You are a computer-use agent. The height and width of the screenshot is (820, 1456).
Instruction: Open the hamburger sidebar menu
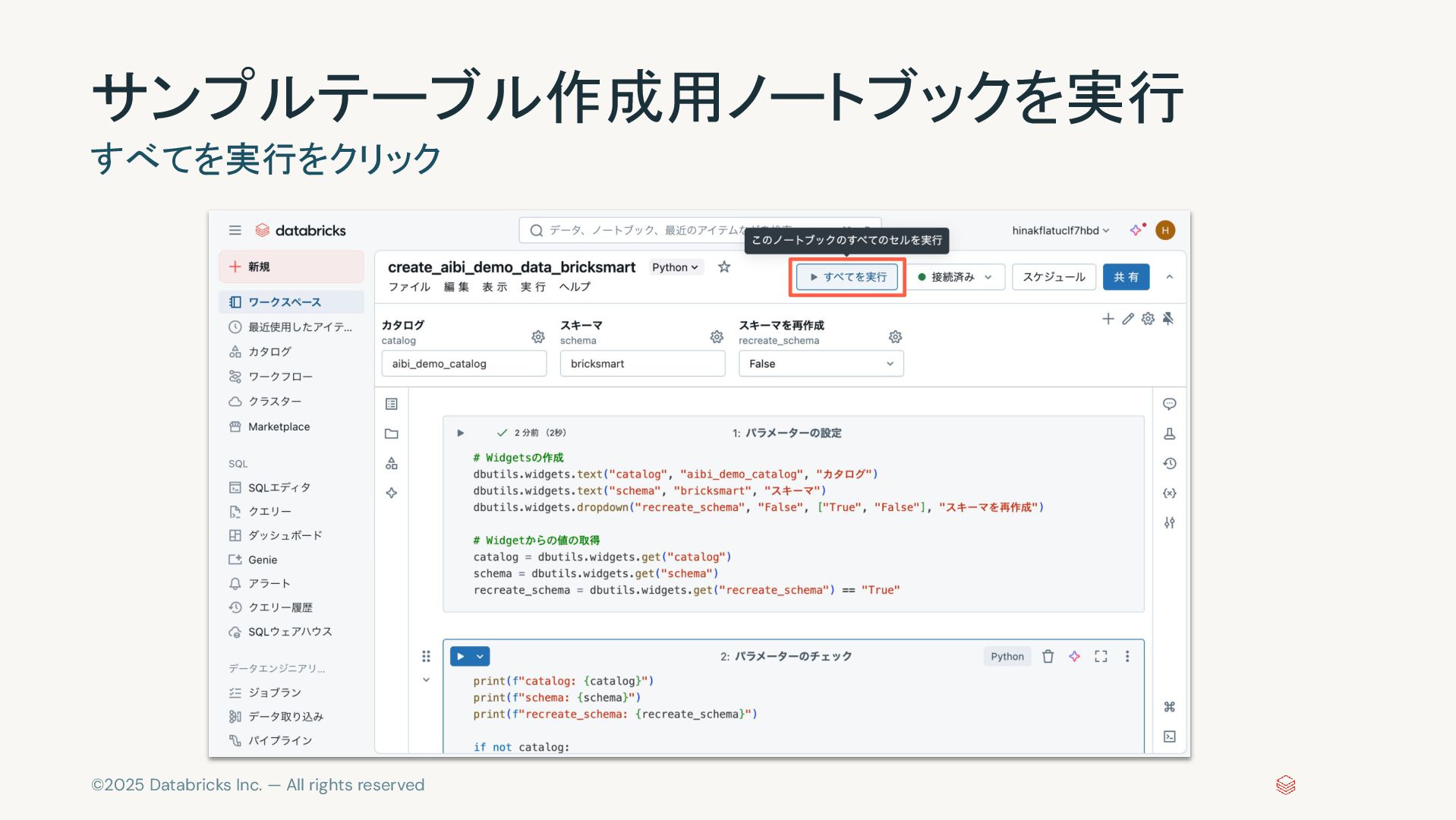coord(235,230)
